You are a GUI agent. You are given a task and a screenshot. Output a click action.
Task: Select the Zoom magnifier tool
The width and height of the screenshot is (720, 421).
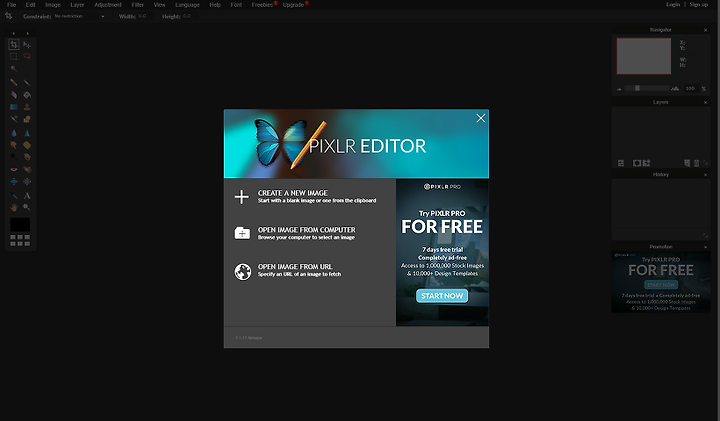click(x=27, y=208)
